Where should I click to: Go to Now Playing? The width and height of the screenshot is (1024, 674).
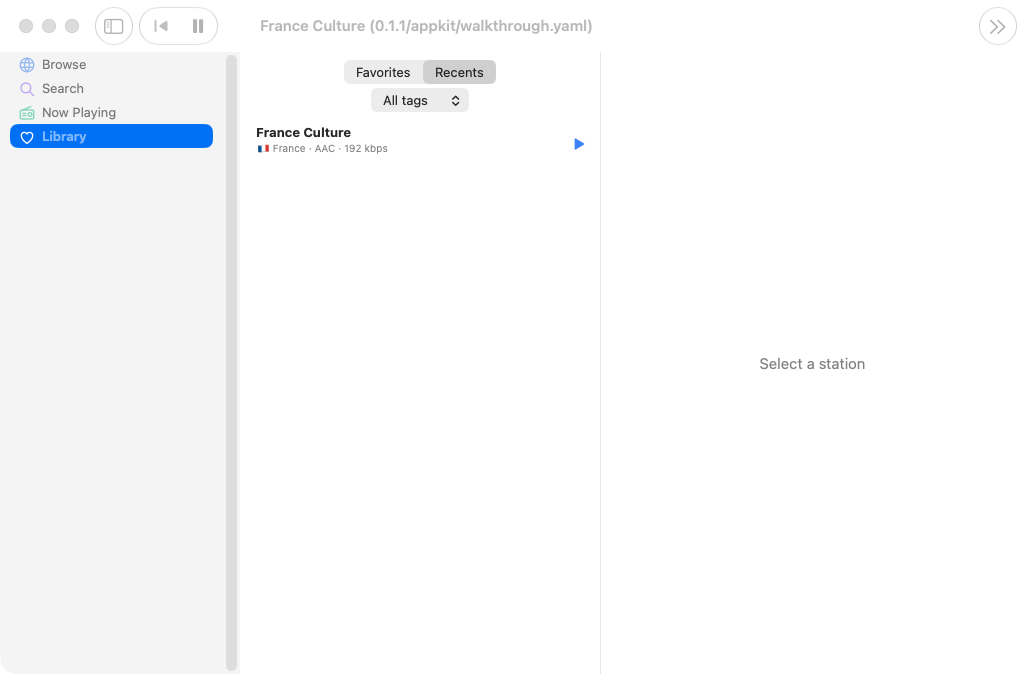click(111, 112)
